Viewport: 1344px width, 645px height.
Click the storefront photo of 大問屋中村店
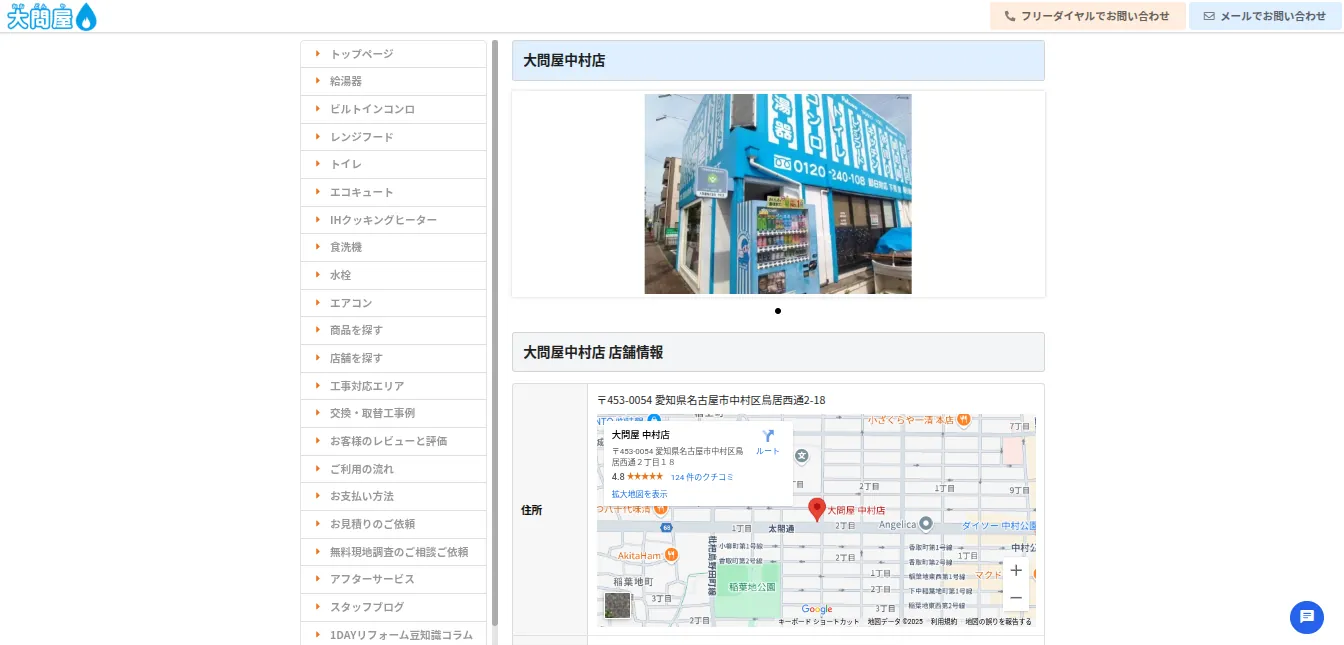point(778,194)
